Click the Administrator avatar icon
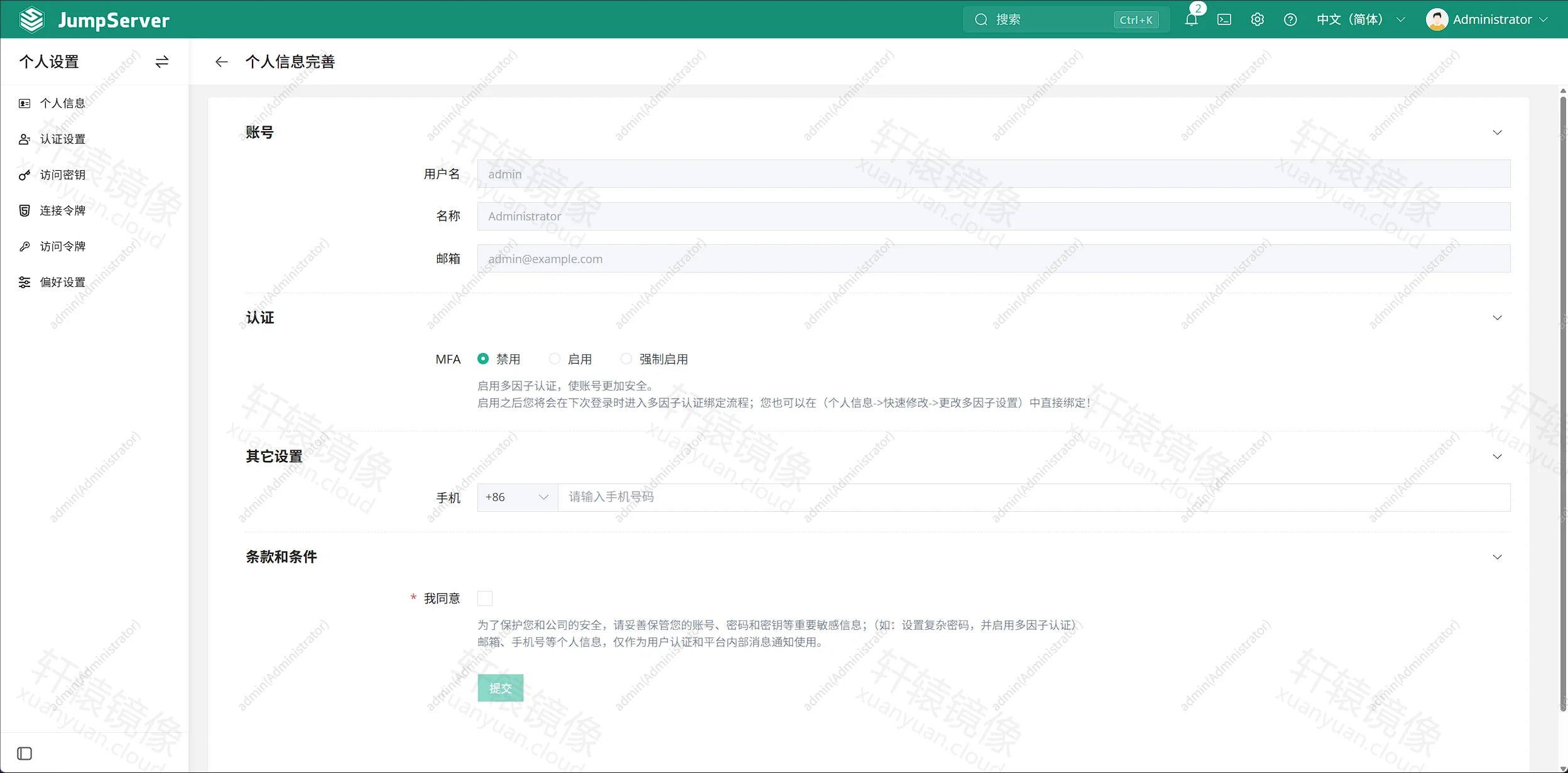This screenshot has height=773, width=1568. click(x=1437, y=19)
